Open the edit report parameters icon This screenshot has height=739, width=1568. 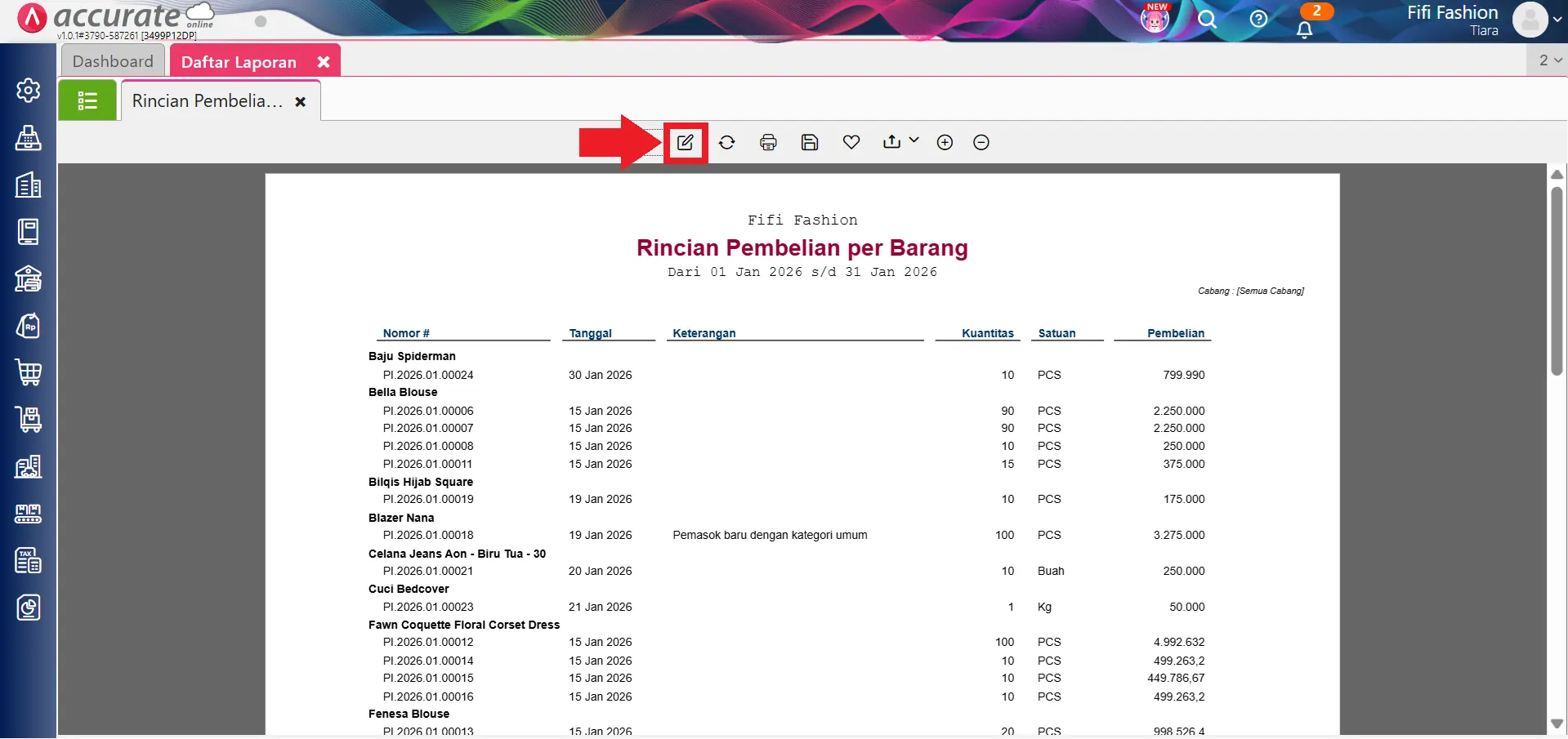click(x=685, y=142)
